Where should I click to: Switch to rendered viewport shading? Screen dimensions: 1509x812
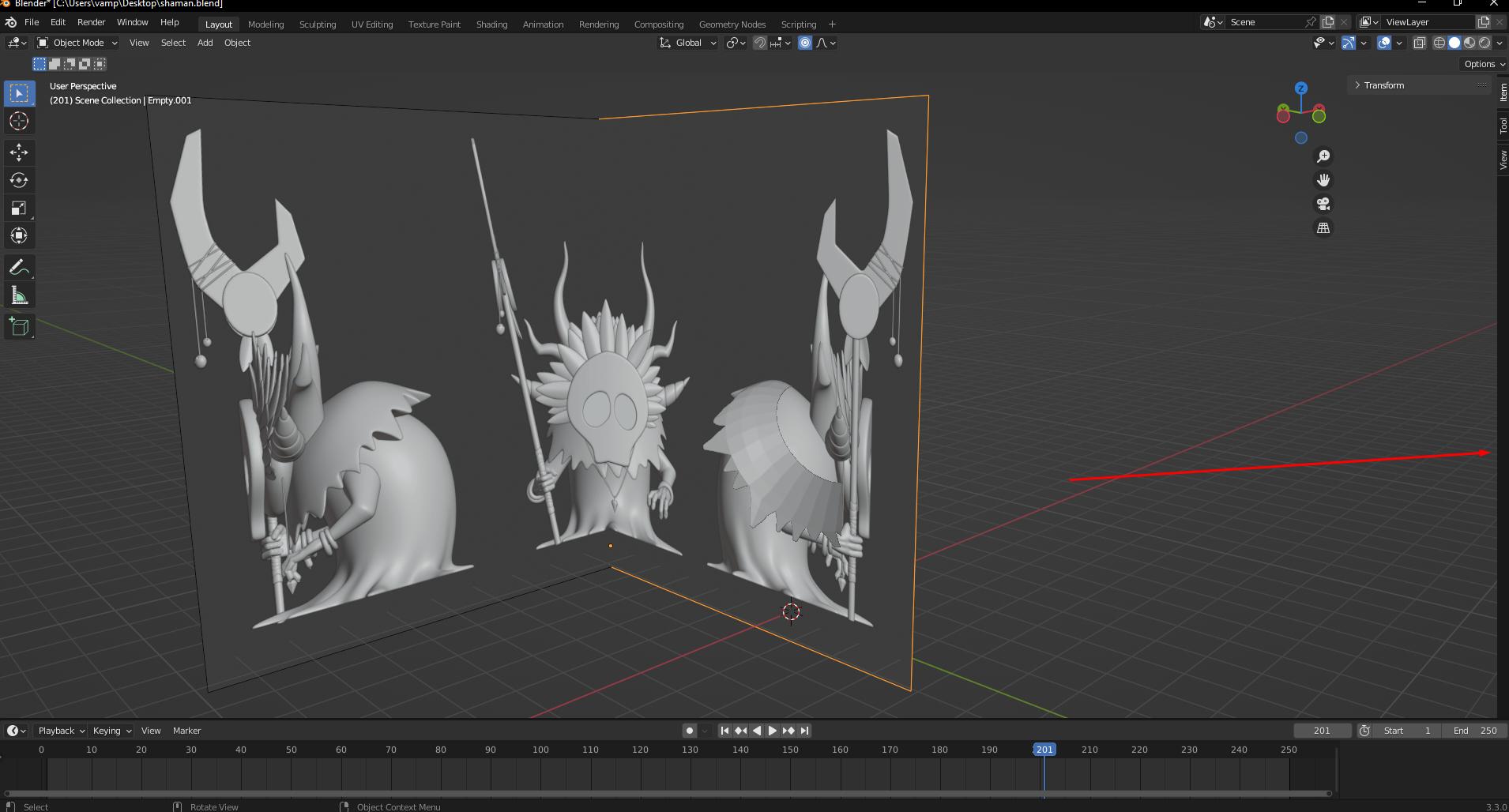click(1485, 43)
